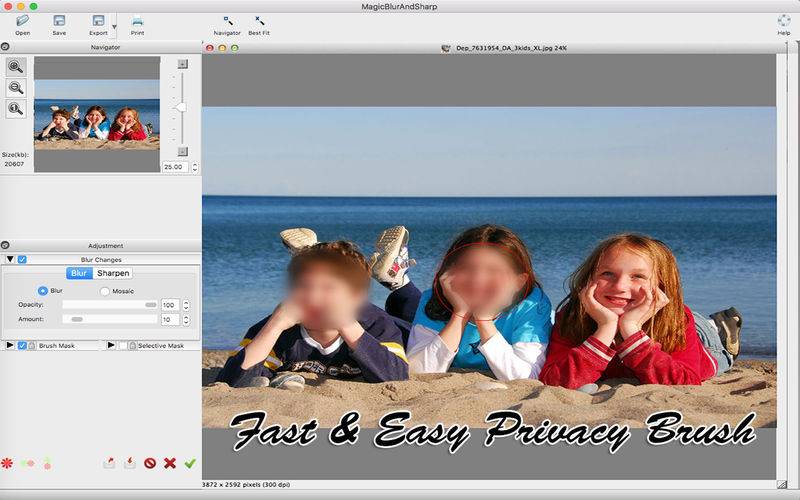Click the Size(kb) value 20607
The height and width of the screenshot is (500, 800).
[x=14, y=164]
